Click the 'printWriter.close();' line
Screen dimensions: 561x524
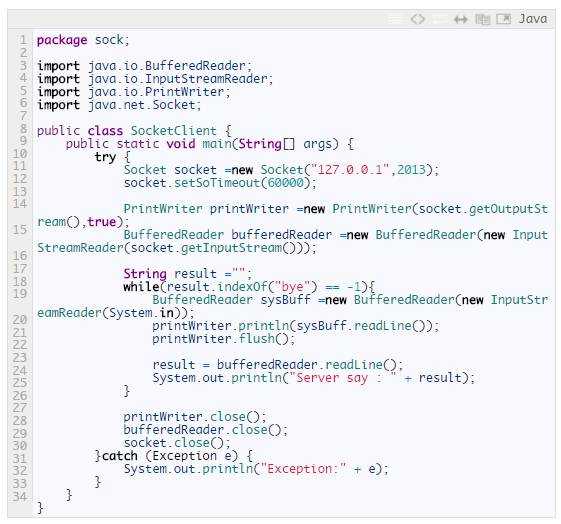point(195,417)
